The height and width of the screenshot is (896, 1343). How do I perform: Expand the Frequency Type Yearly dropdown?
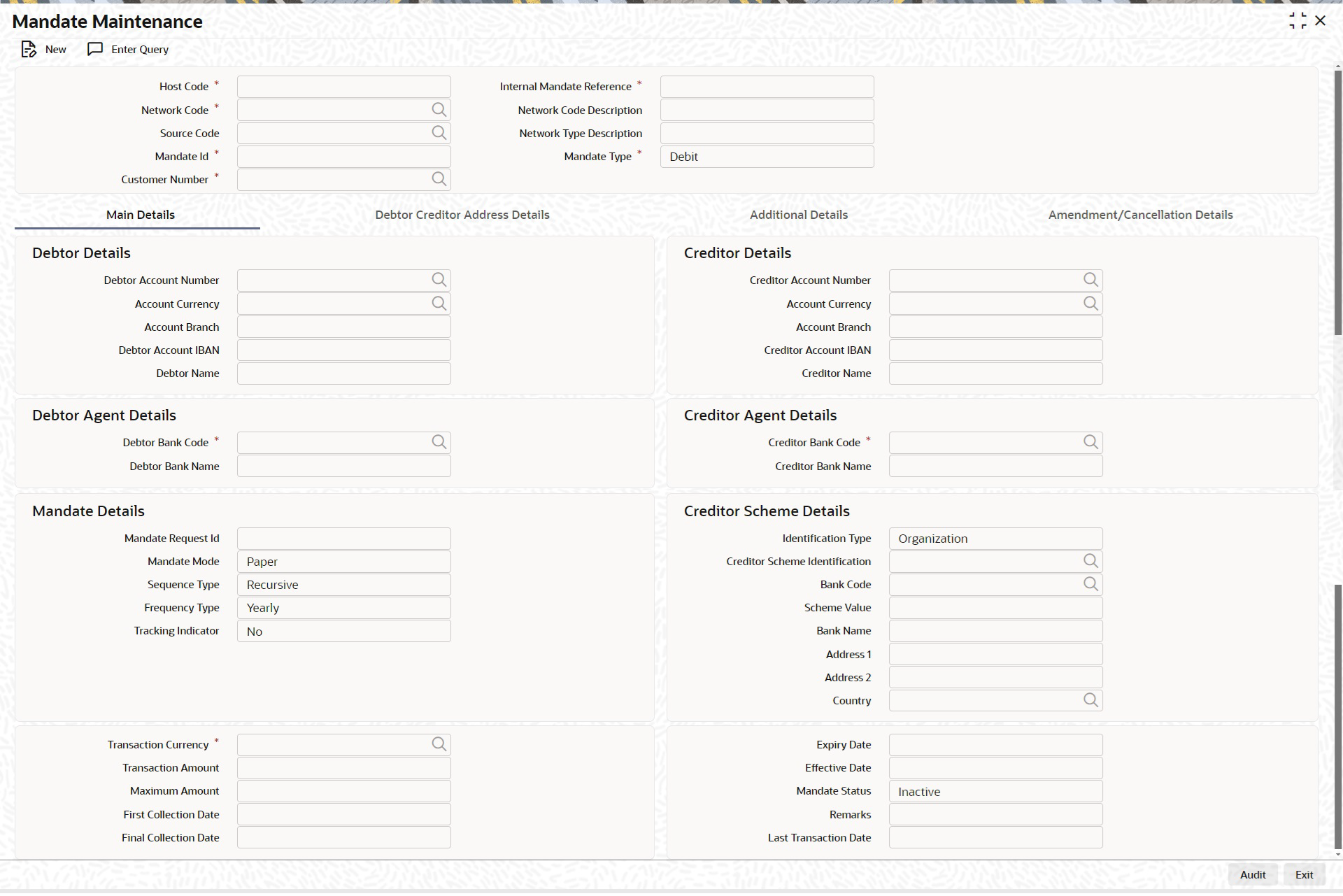pyautogui.click(x=343, y=608)
